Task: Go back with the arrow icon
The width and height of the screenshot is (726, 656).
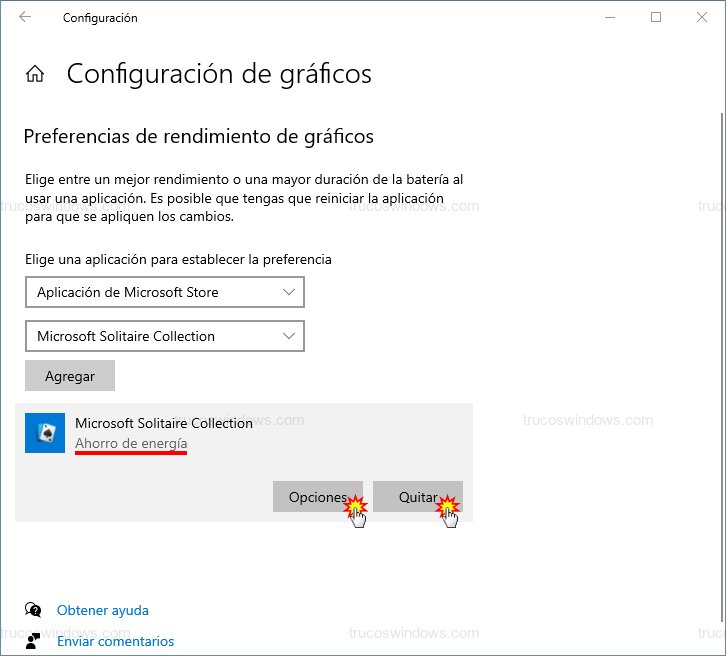Action: pyautogui.click(x=25, y=17)
